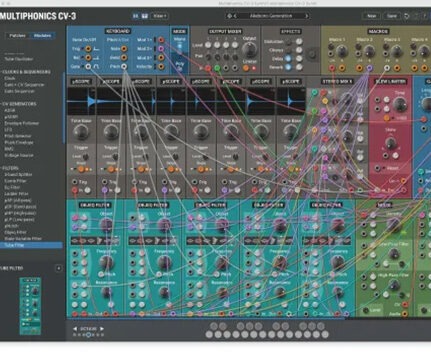
Task: Click the Keyboard Mod 2 purple jack
Action: tap(161, 49)
